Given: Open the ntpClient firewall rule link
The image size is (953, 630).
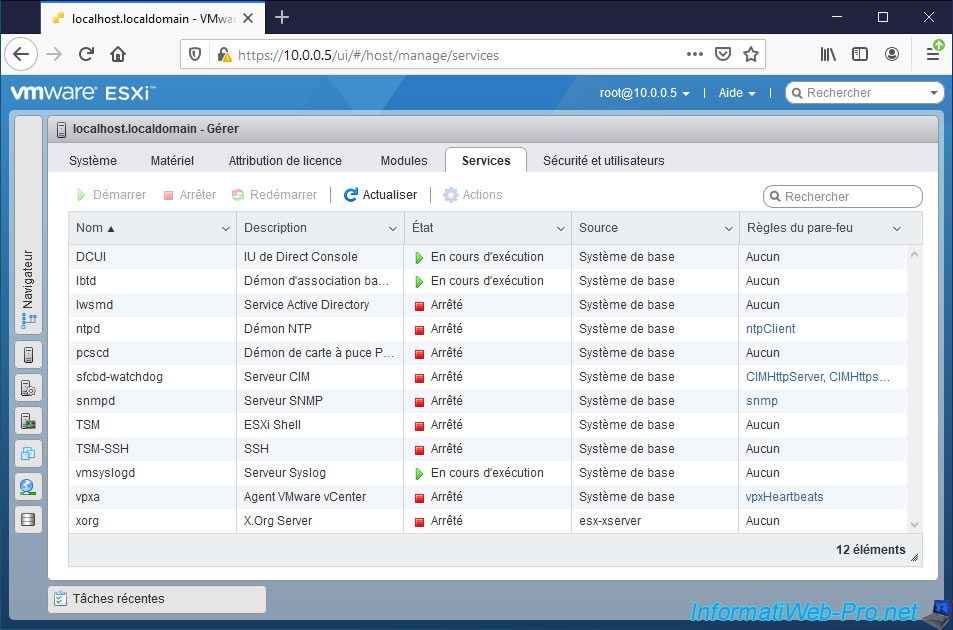Looking at the screenshot, I should pos(770,329).
